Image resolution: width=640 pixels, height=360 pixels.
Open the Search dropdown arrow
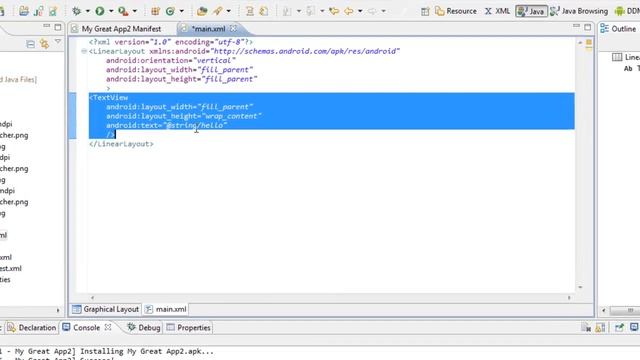(x=229, y=11)
